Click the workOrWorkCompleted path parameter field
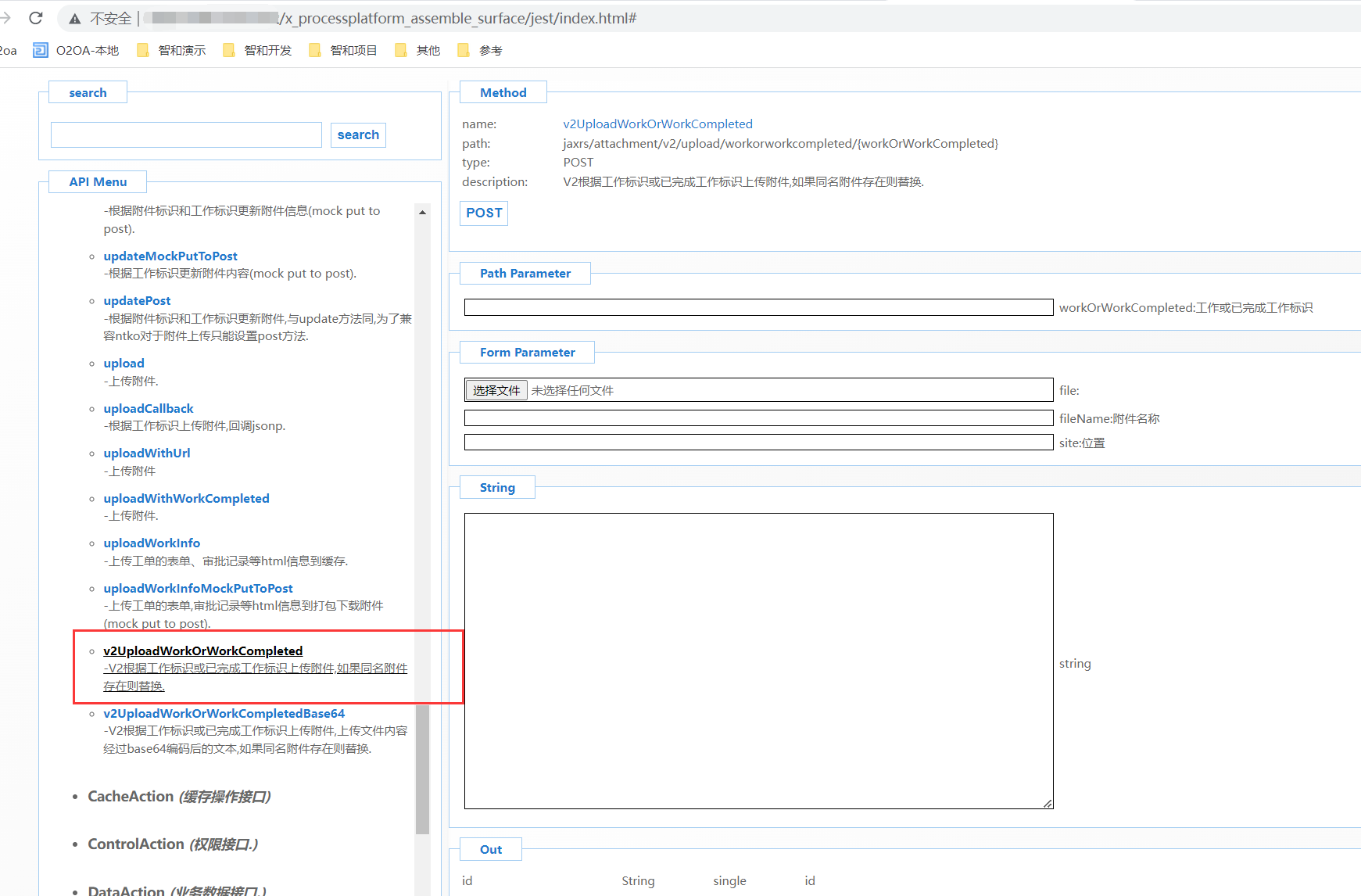 tap(758, 307)
